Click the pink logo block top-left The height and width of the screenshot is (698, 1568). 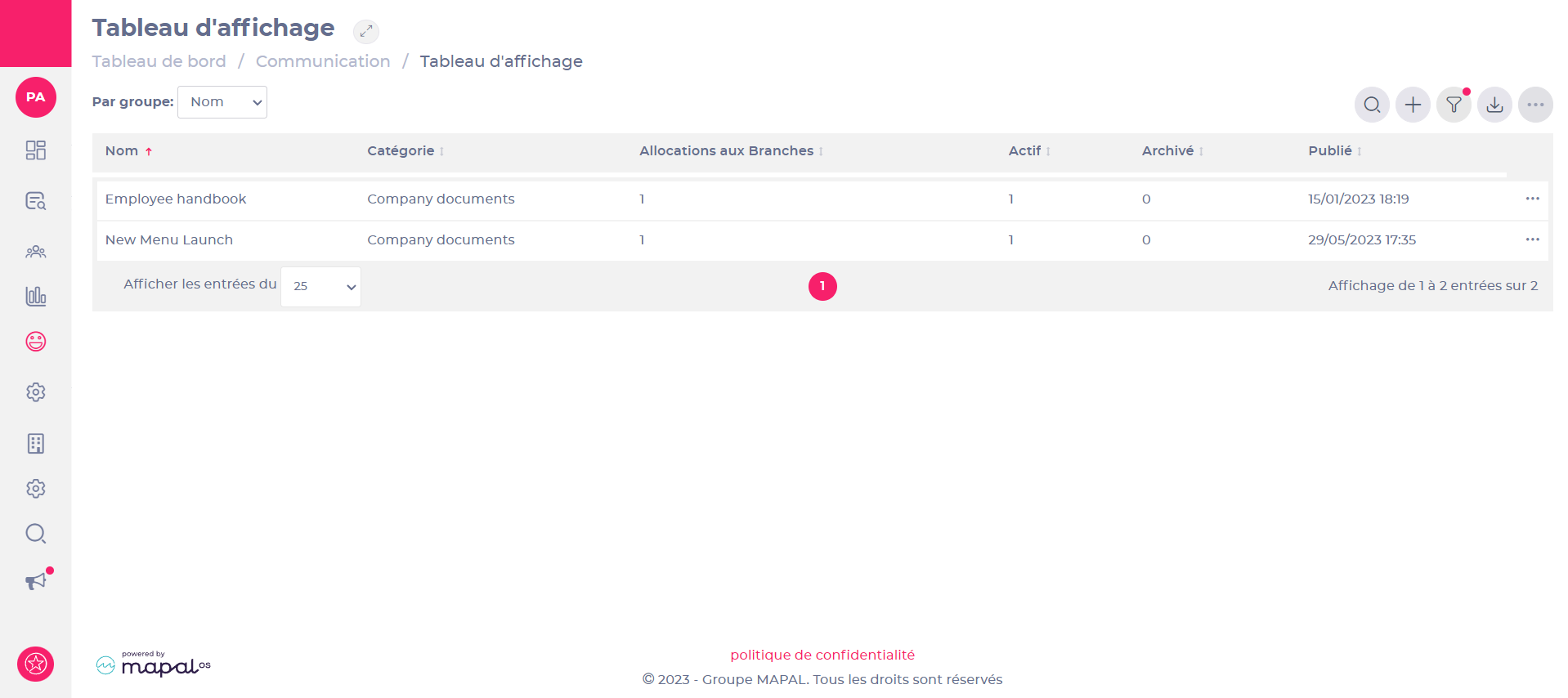click(x=36, y=34)
